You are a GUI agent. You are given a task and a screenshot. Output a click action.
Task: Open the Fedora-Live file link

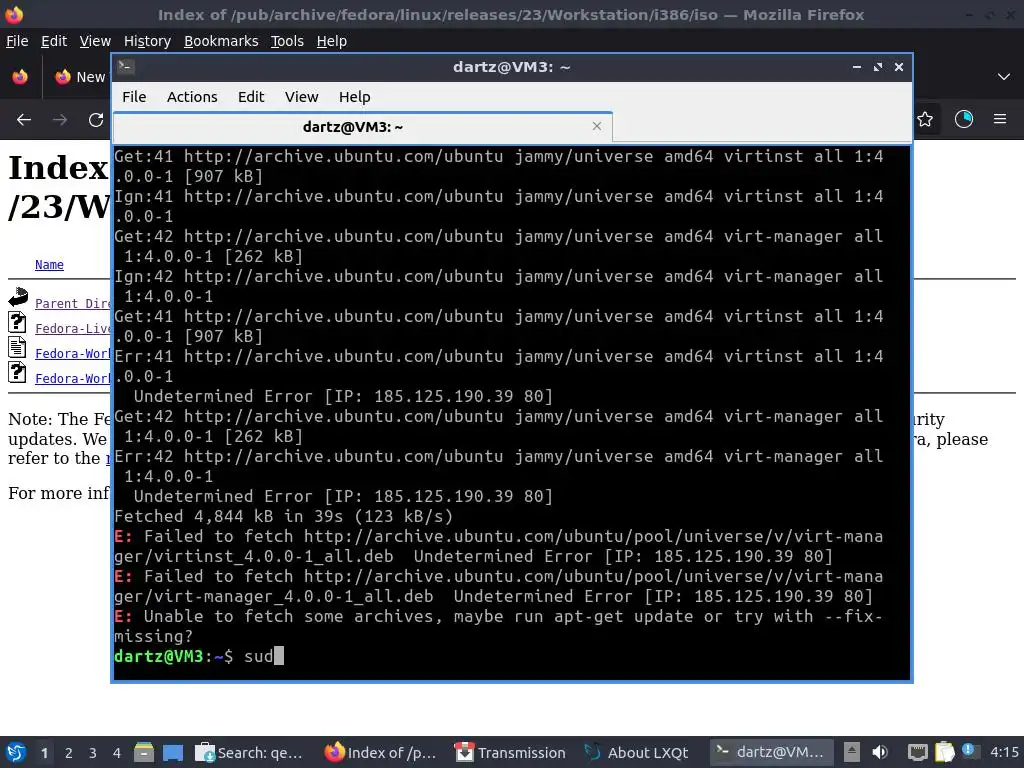[x=72, y=328]
